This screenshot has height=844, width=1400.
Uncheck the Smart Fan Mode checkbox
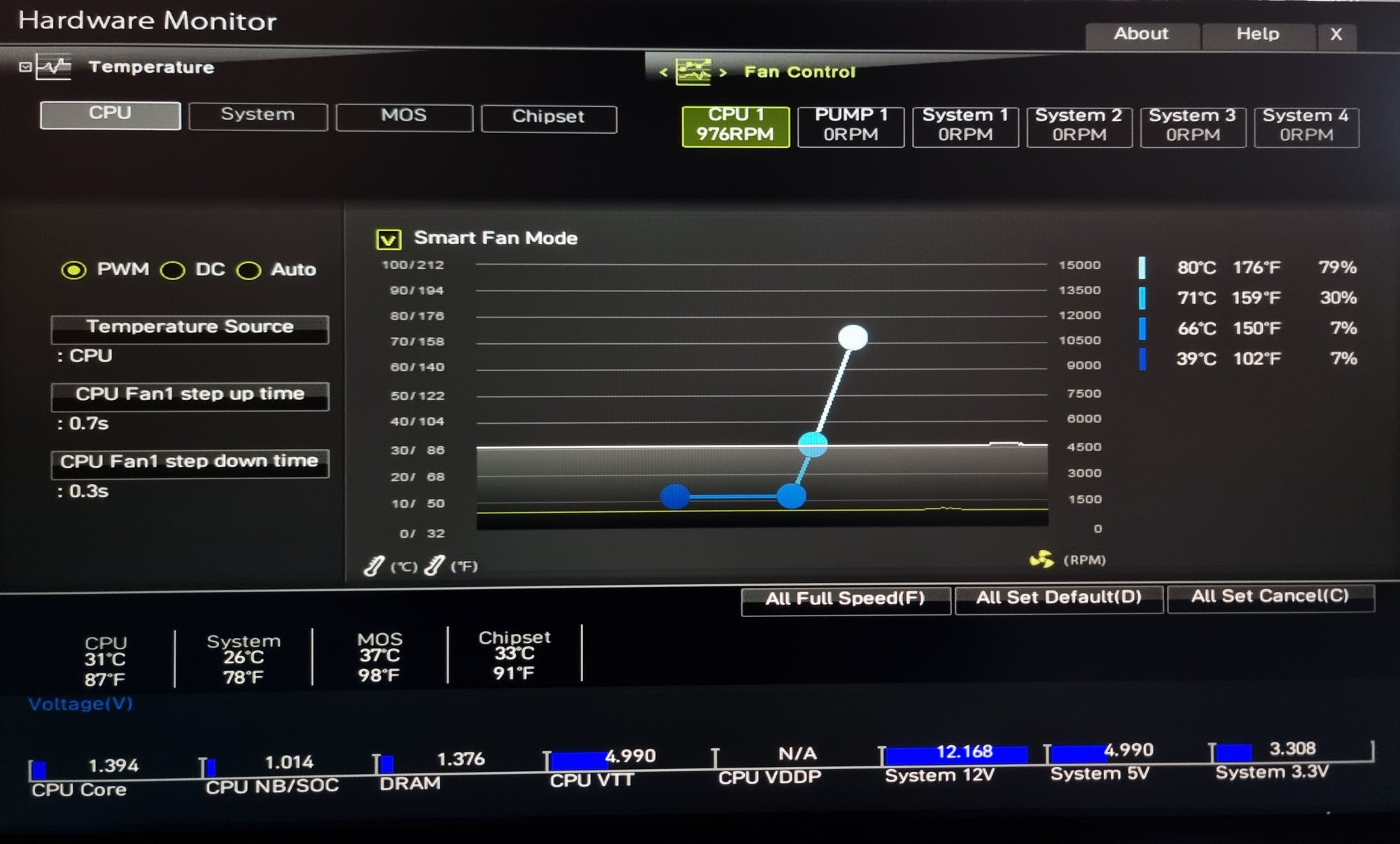[x=388, y=240]
